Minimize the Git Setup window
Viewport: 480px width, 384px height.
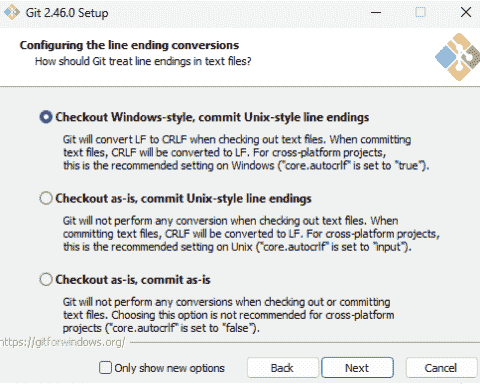[376, 13]
